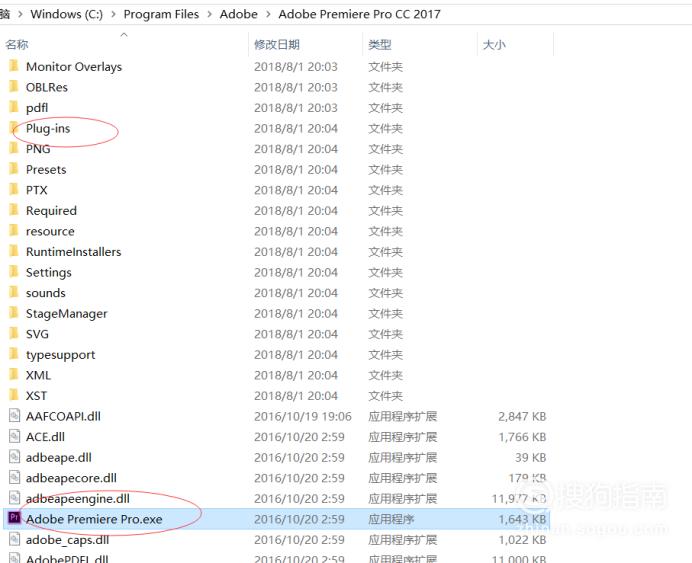Go to Adobe in the address path
The width and height of the screenshot is (692, 563).
(x=238, y=14)
